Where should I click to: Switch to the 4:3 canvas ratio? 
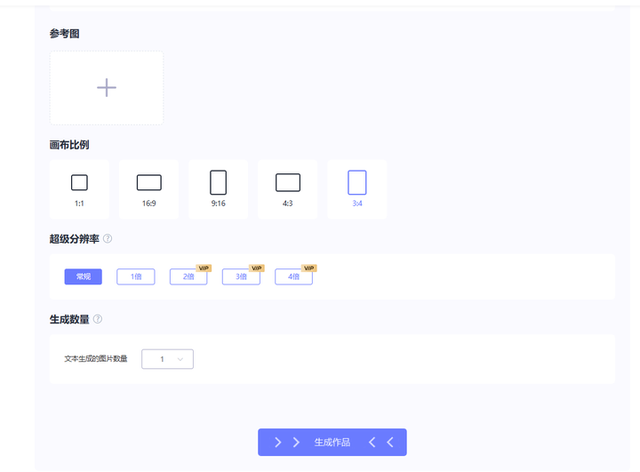pyautogui.click(x=288, y=189)
